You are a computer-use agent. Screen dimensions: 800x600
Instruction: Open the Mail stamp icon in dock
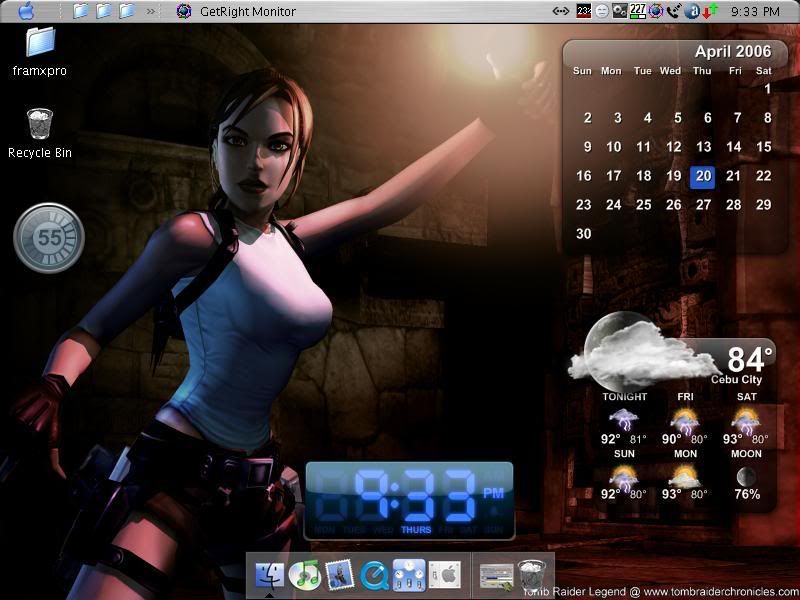tap(340, 574)
